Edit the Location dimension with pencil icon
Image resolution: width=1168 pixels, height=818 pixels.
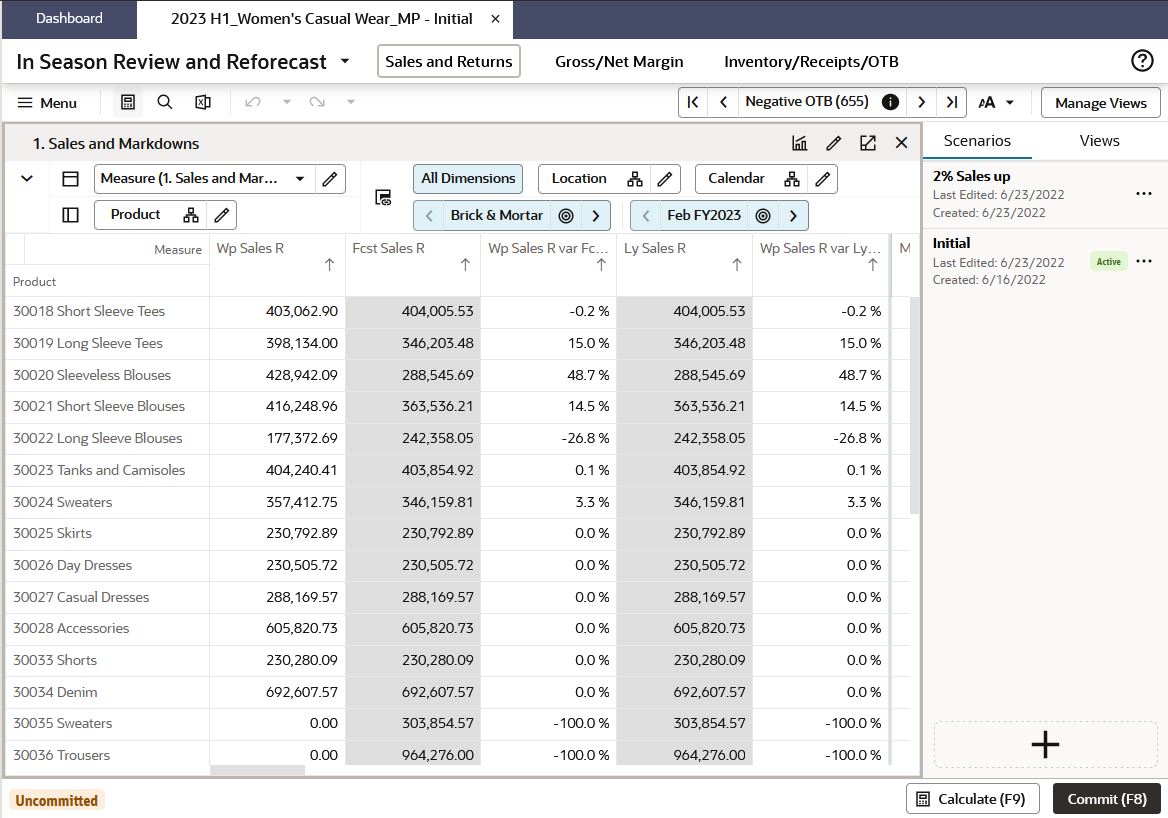pos(664,179)
